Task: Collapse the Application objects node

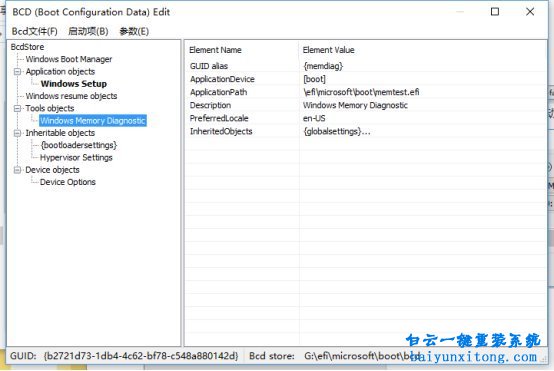Action: pyautogui.click(x=17, y=71)
